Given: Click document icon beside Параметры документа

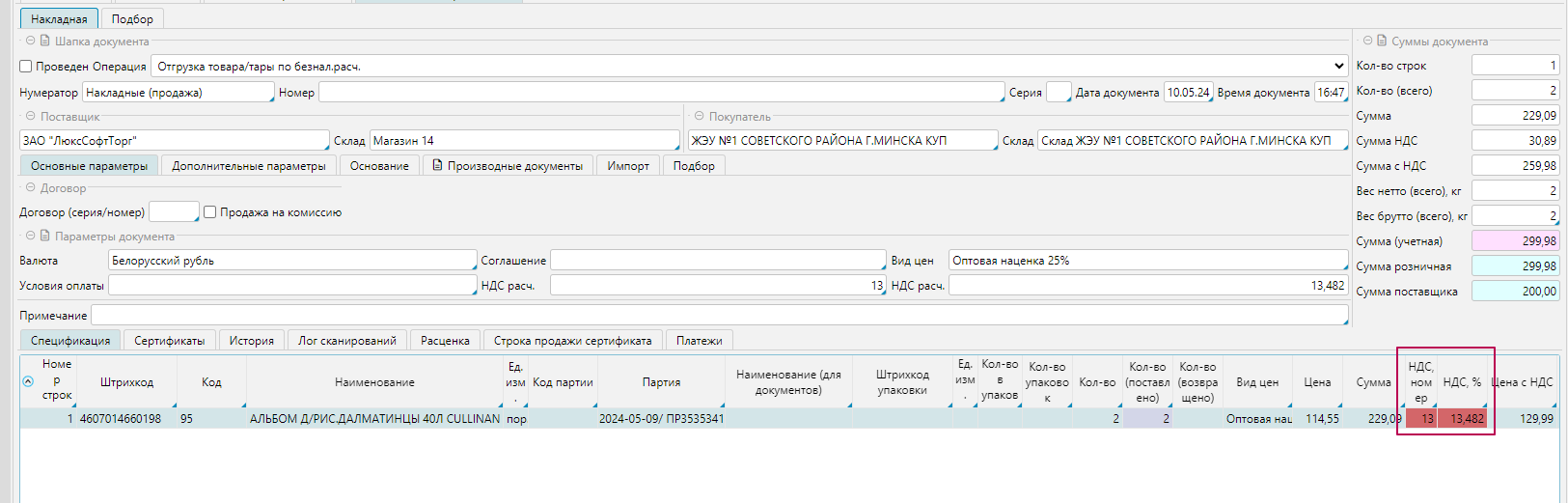Looking at the screenshot, I should (x=44, y=236).
